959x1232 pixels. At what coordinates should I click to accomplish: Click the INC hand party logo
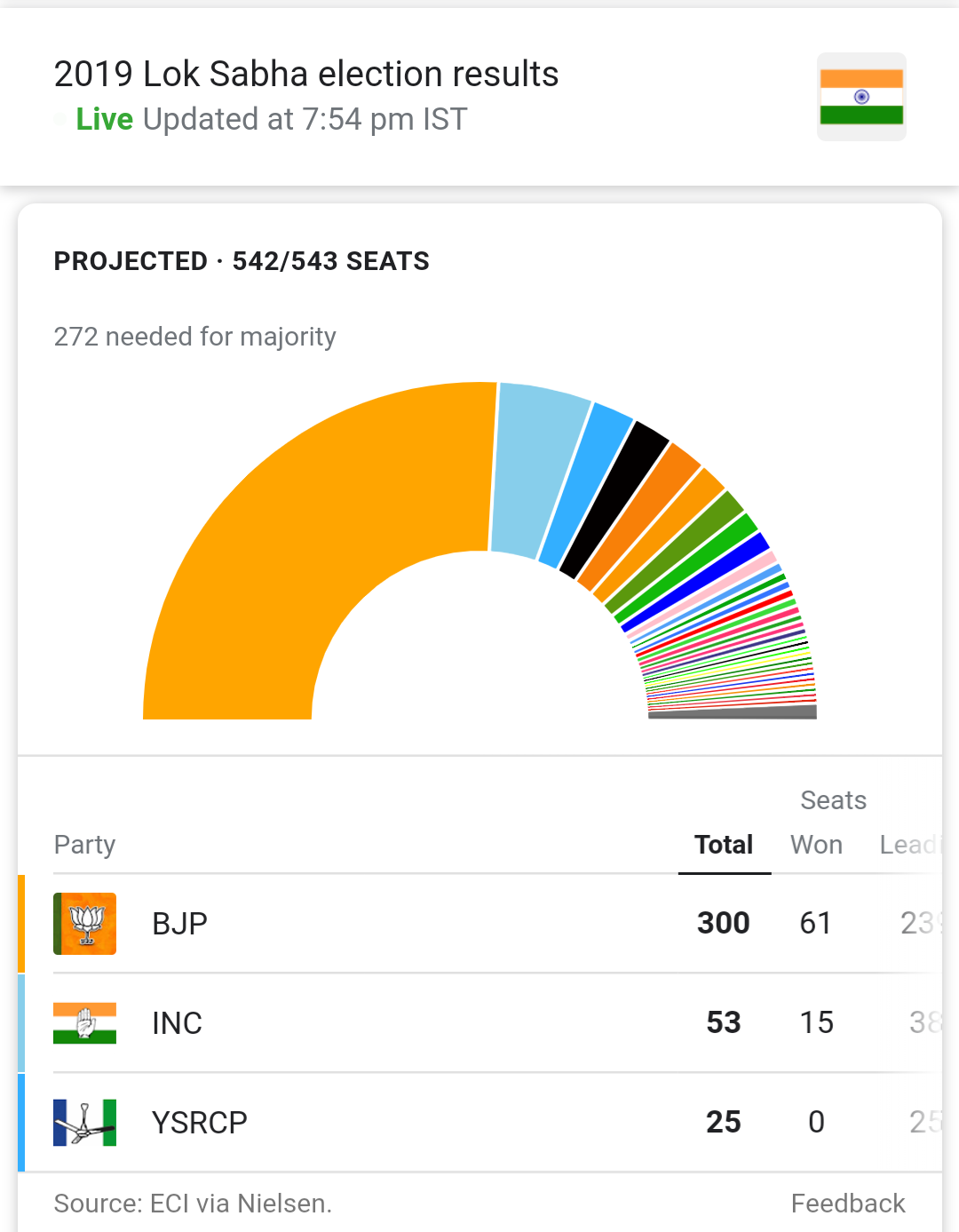point(85,1023)
